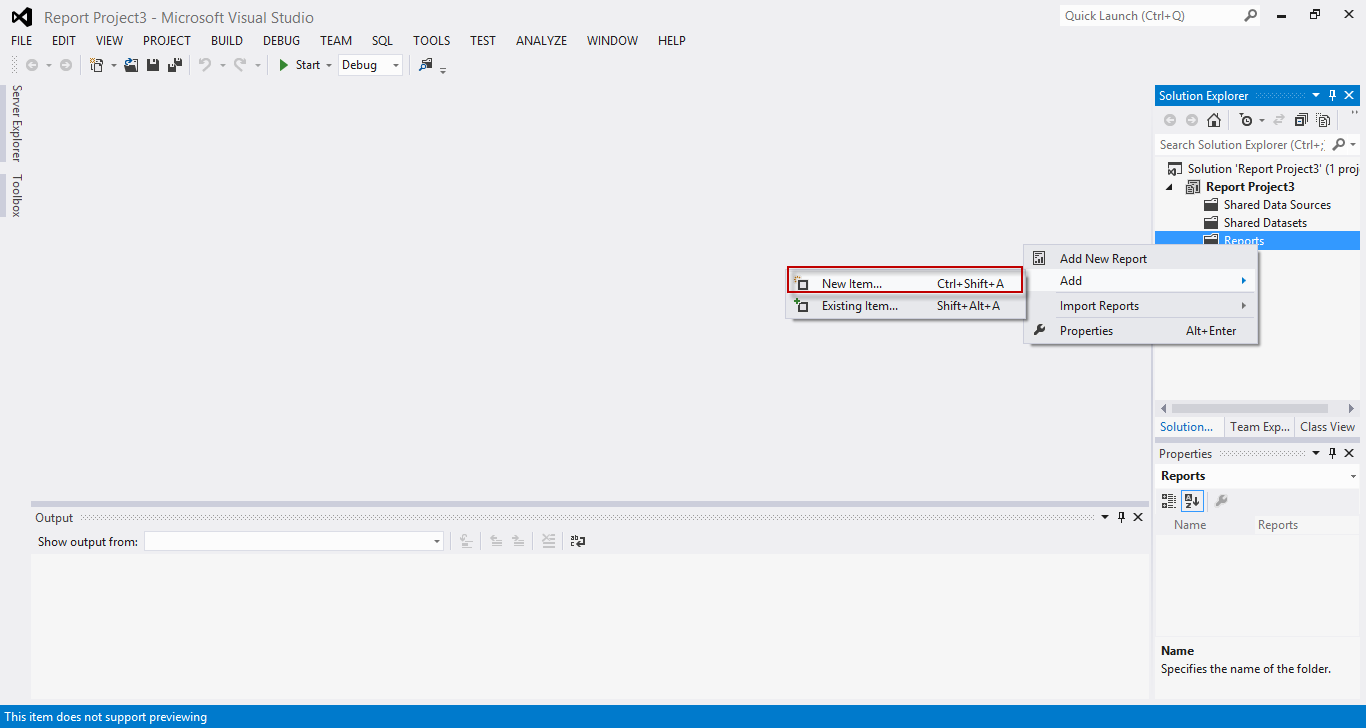
Task: Click the Home icon in Solution Explorer
Action: tap(1213, 119)
